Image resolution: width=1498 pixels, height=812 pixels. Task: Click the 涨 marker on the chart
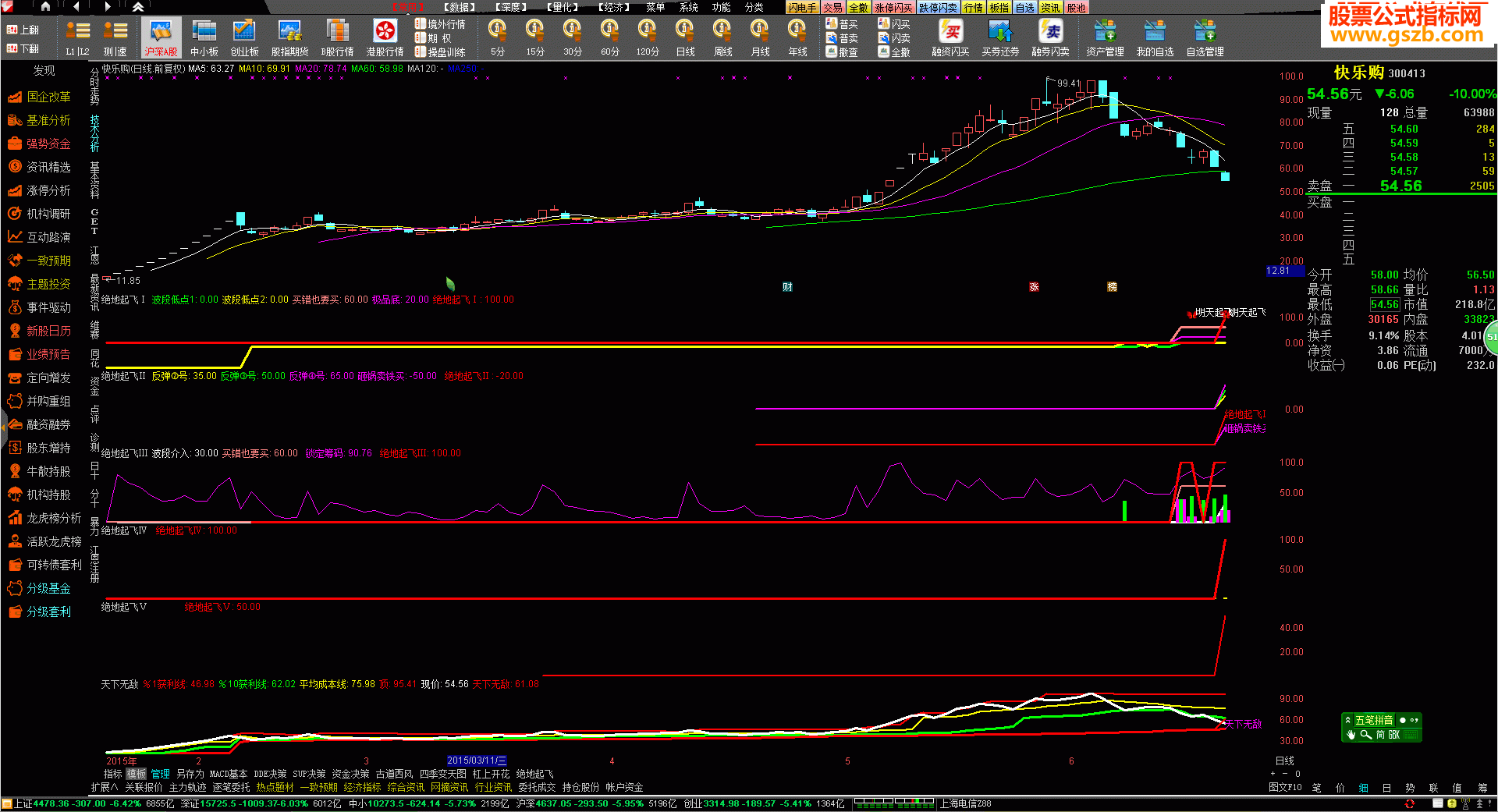tap(1034, 287)
